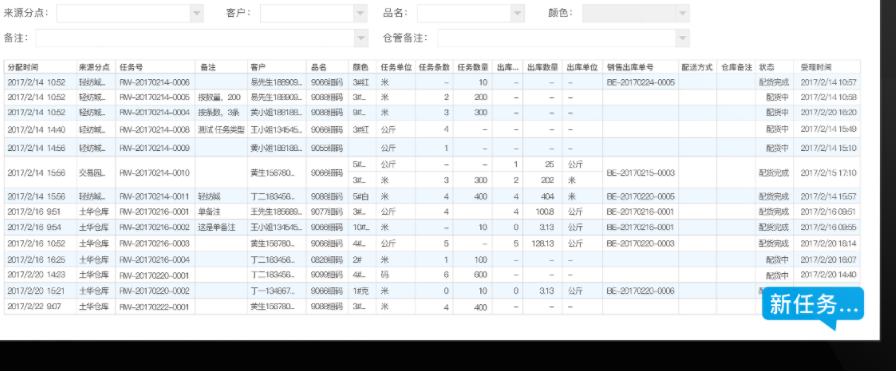Image resolution: width=896 pixels, height=371 pixels.
Task: Click the 5#白 color cell
Action: tap(363, 196)
